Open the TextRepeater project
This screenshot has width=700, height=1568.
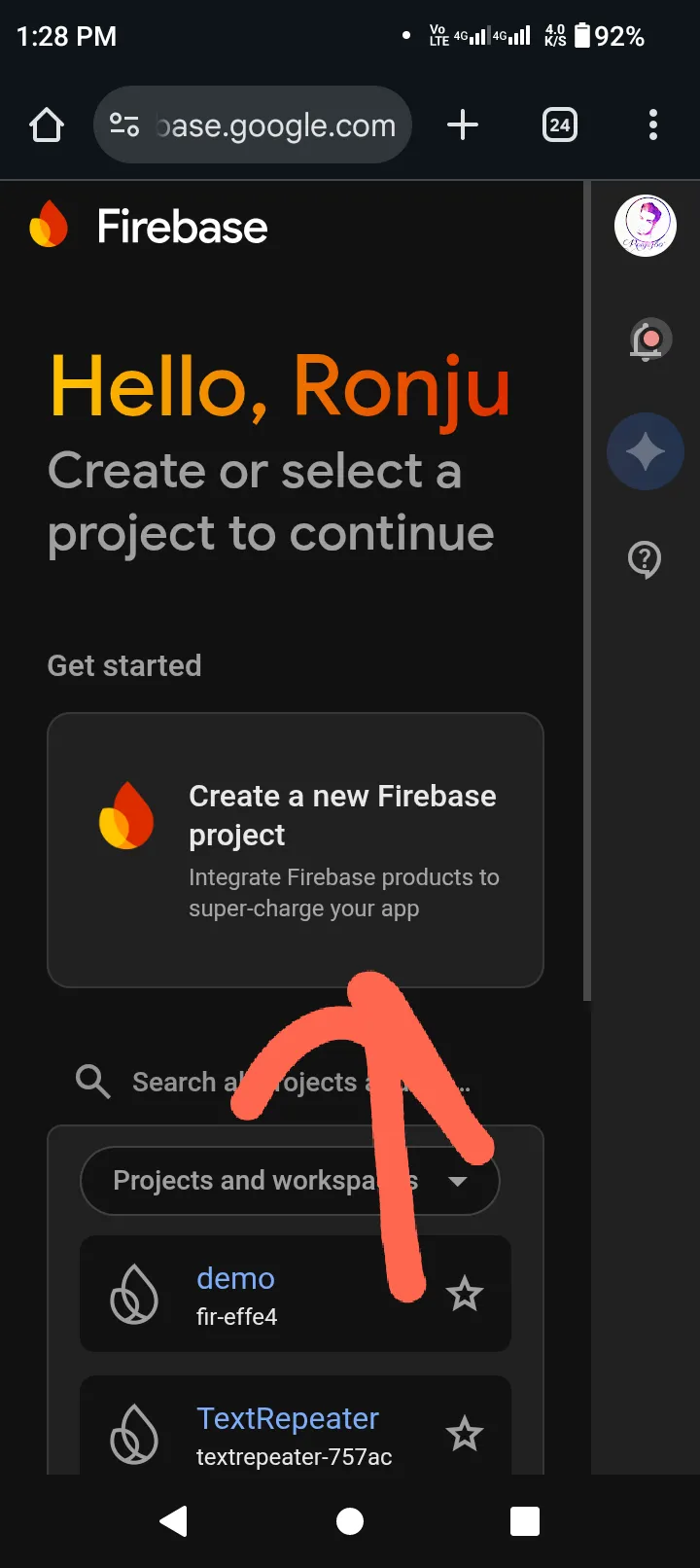288,1419
